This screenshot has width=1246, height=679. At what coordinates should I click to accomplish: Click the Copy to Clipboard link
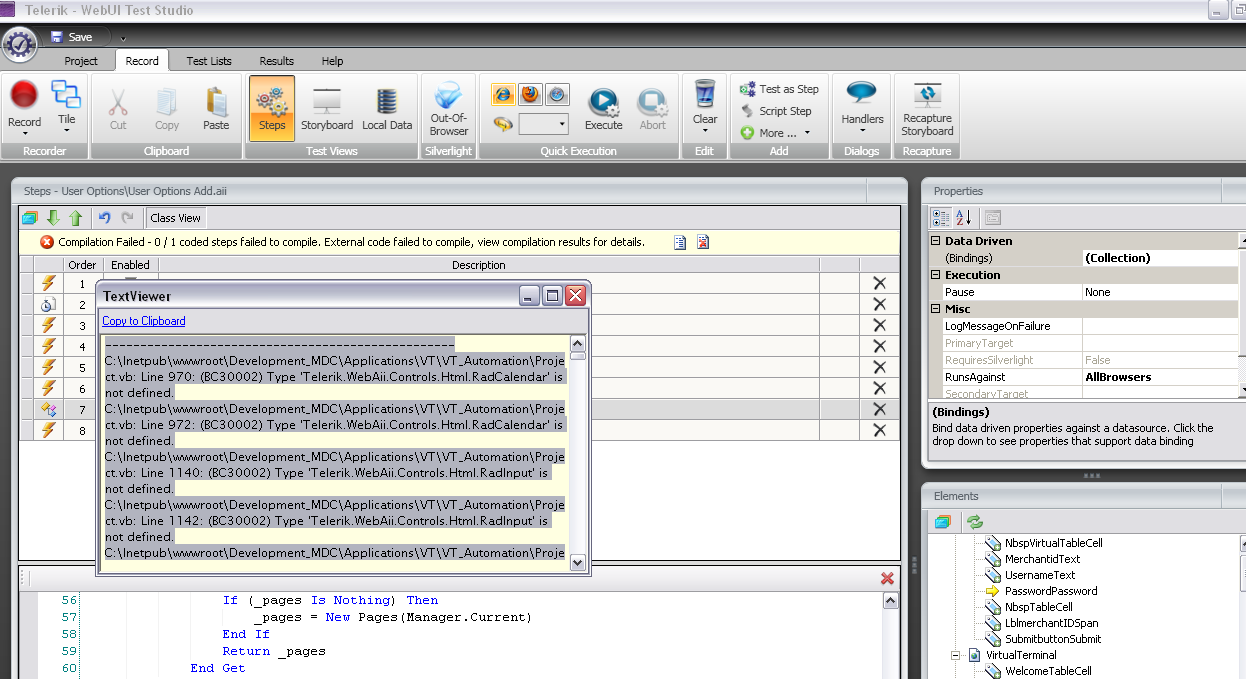[144, 321]
